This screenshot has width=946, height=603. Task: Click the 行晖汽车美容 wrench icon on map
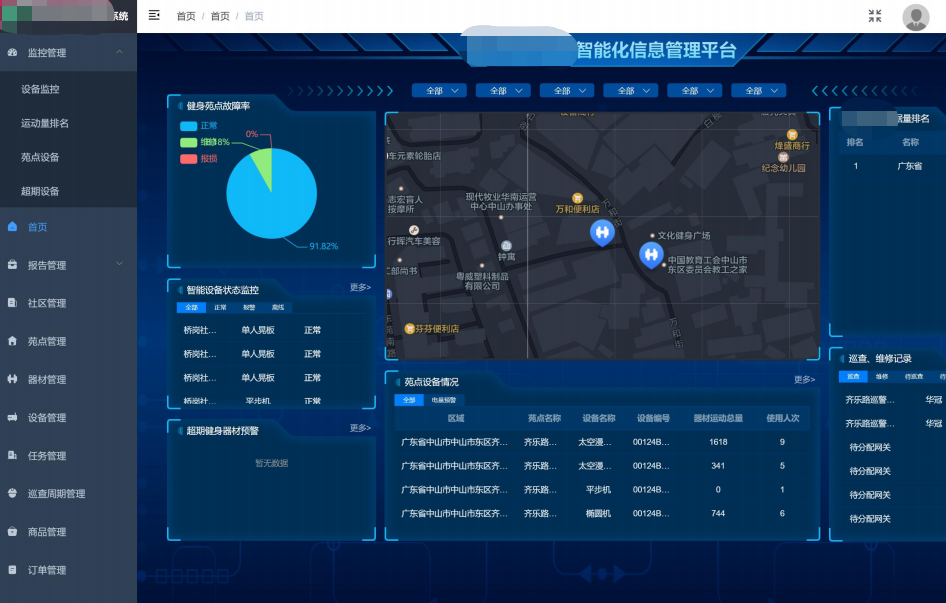414,230
